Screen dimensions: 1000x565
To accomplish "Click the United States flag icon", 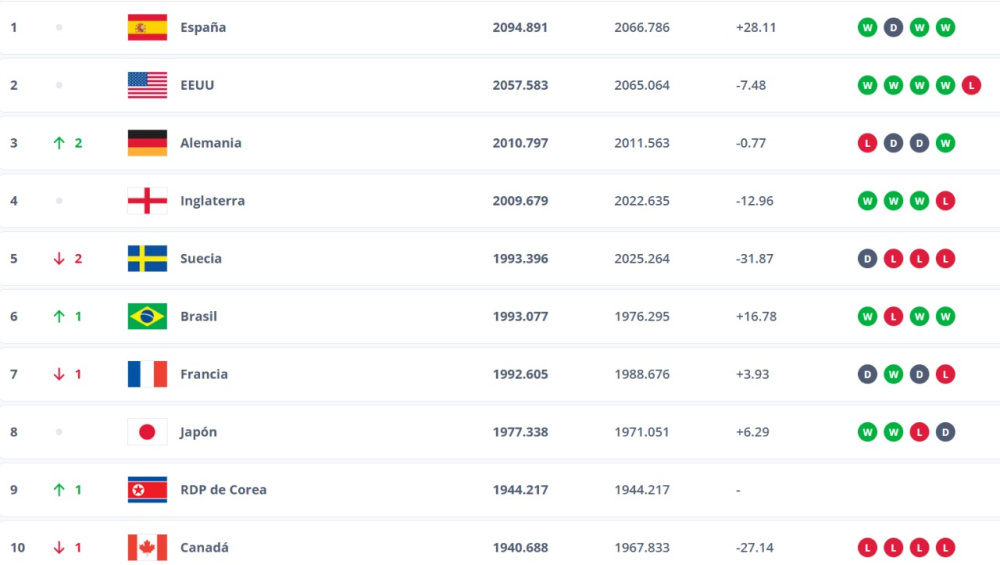I will click(147, 85).
